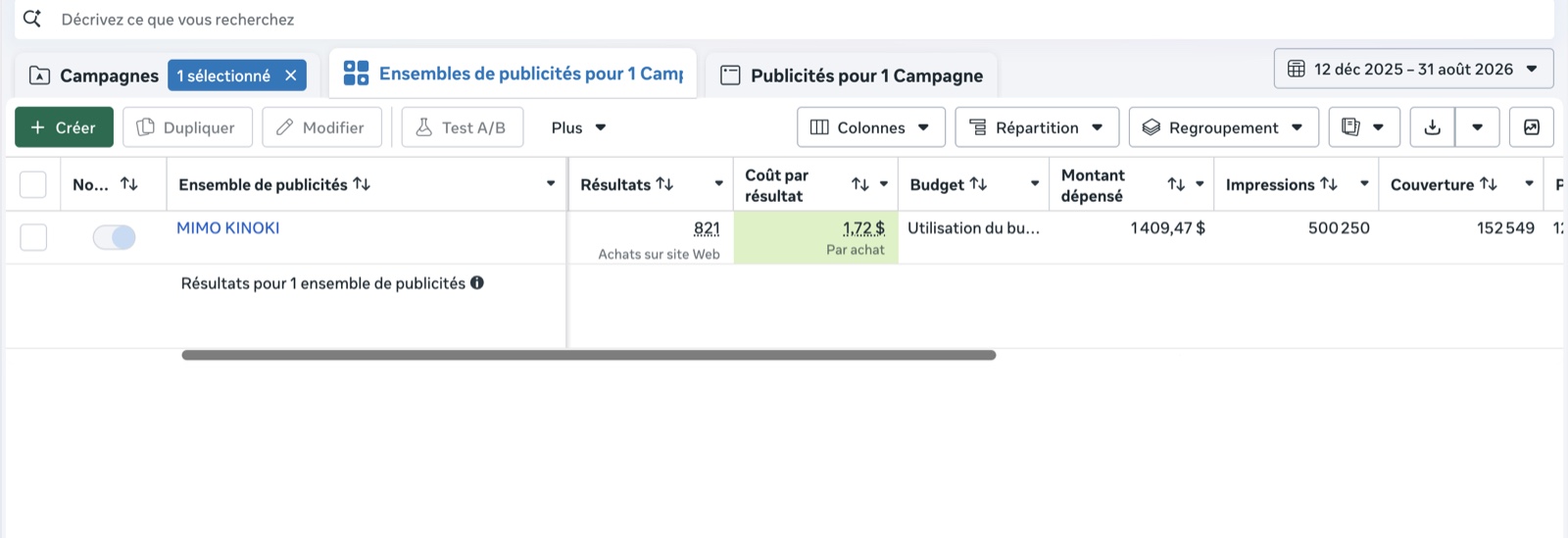Open the Regroupement dropdown
The height and width of the screenshot is (538, 1568).
point(1224,127)
